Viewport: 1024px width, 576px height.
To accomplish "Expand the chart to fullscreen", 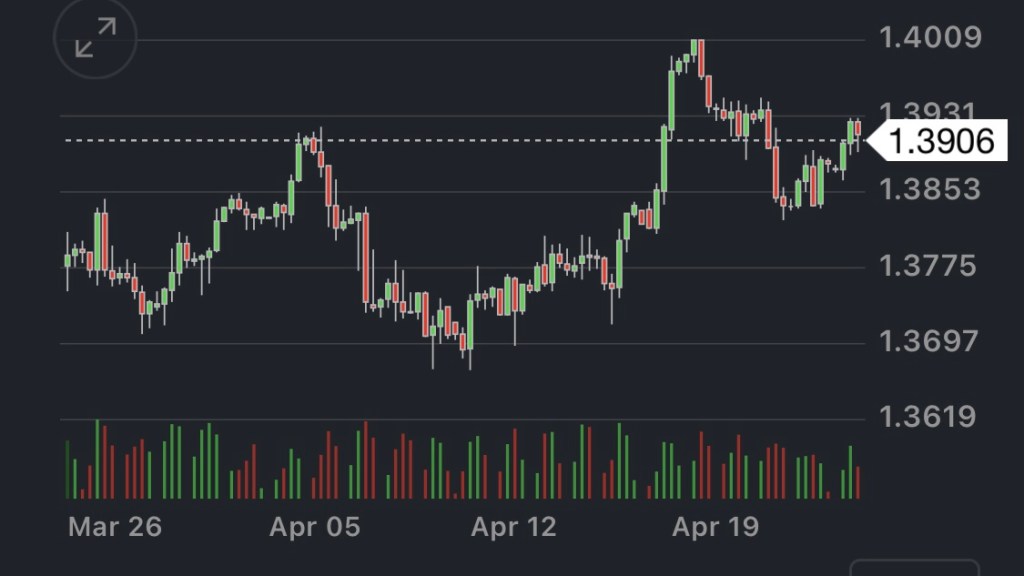I will (x=95, y=39).
